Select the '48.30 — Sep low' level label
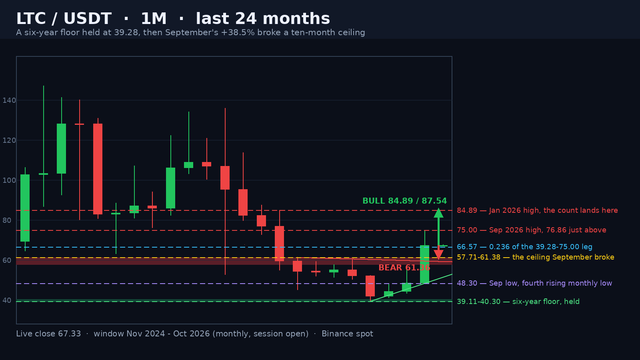 tap(534, 283)
